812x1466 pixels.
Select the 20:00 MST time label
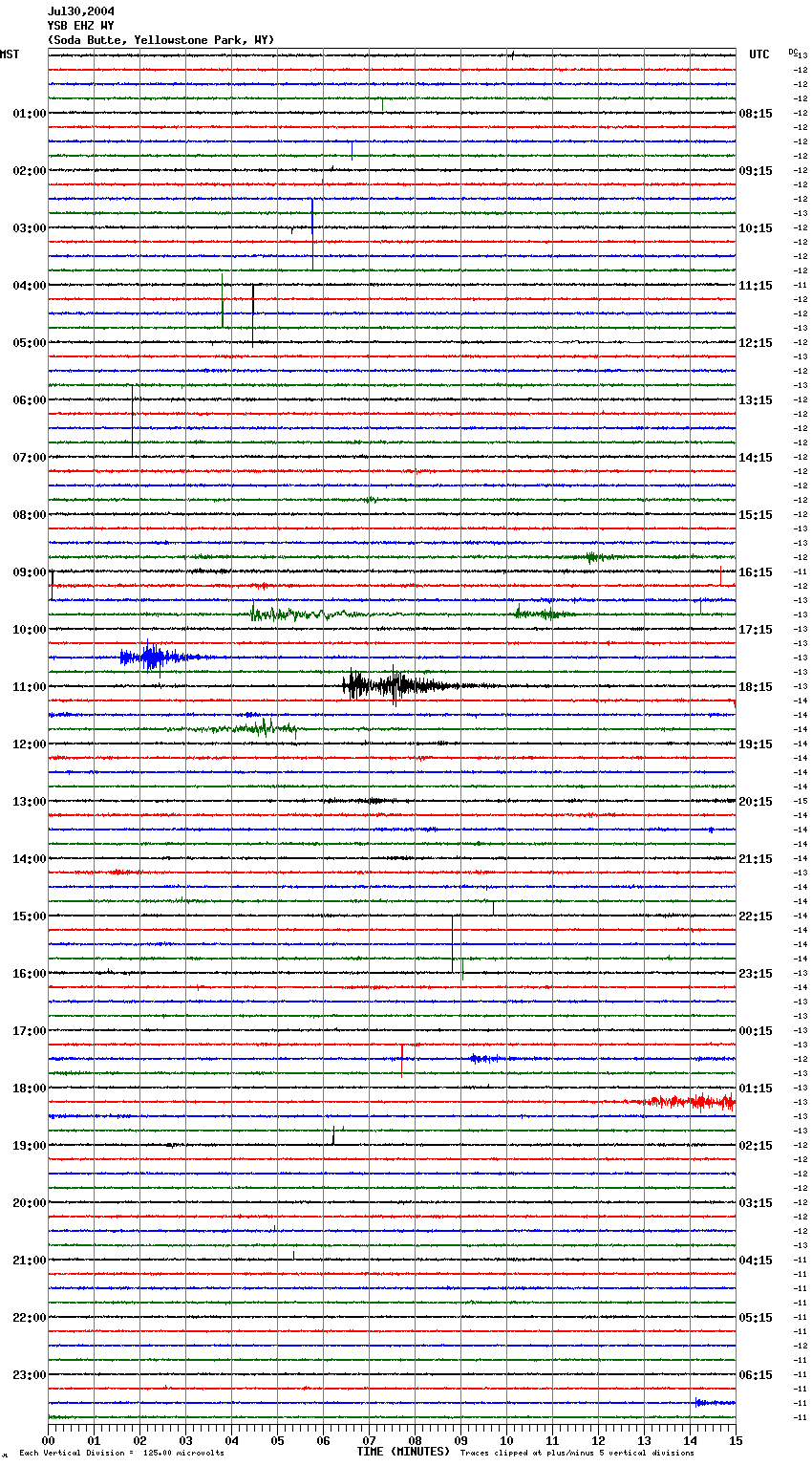30,1203
